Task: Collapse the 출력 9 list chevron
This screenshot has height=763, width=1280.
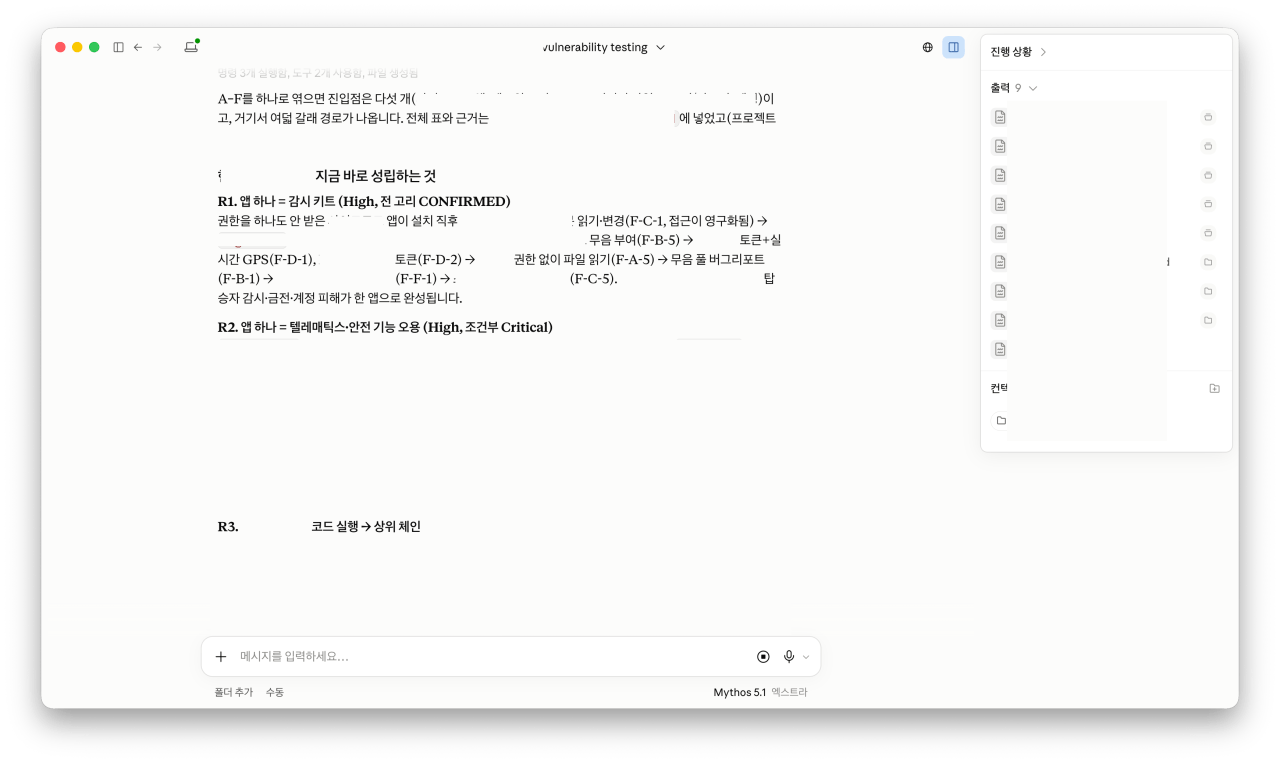Action: click(1033, 88)
